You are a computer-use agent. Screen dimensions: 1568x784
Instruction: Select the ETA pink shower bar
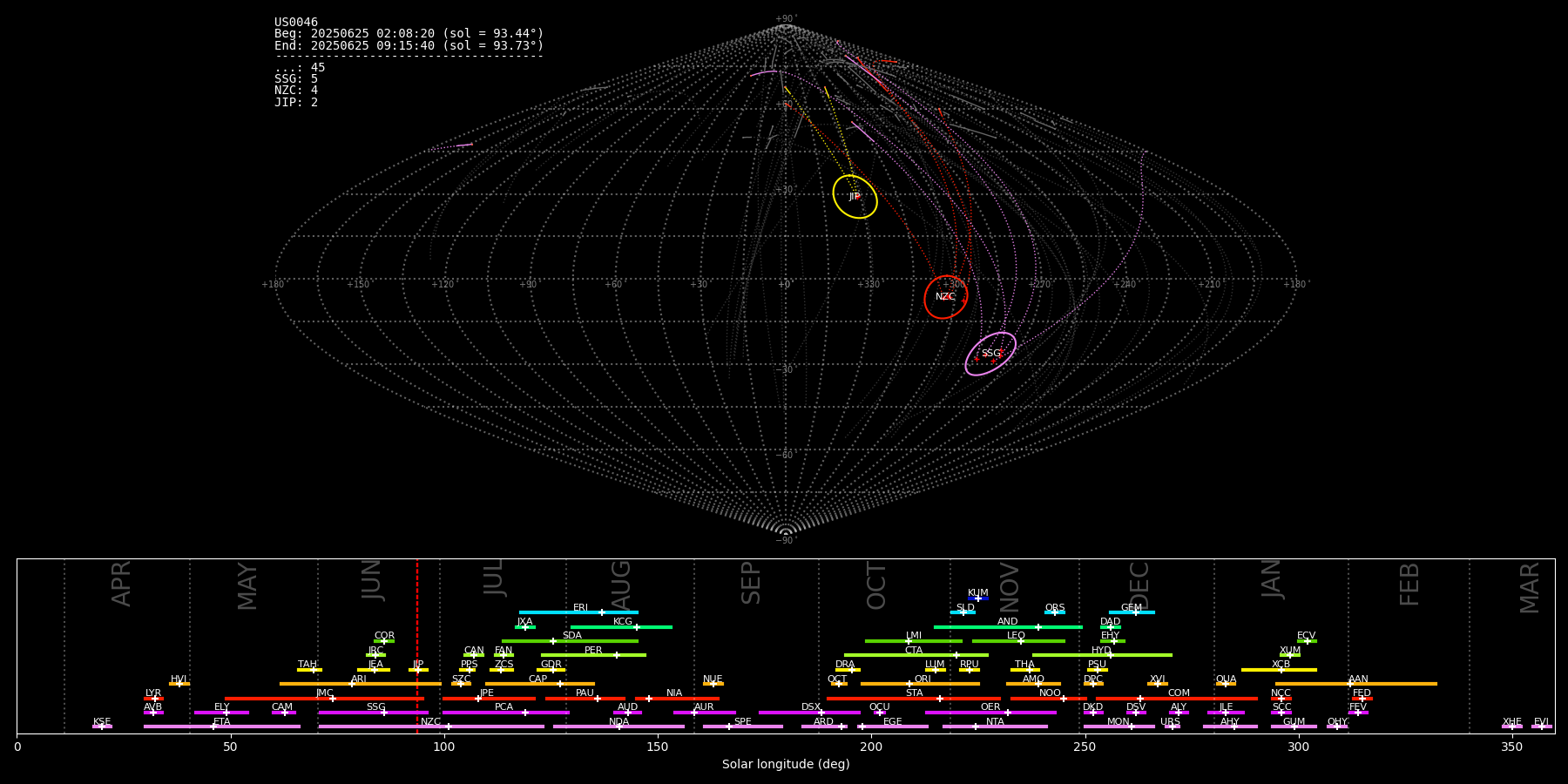tap(222, 727)
